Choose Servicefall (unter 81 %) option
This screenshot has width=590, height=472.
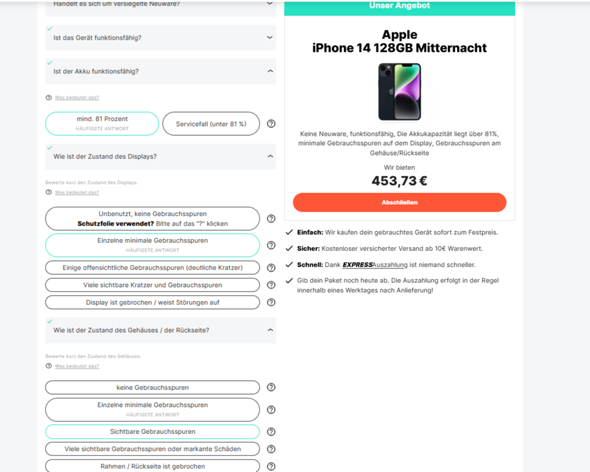tap(211, 123)
